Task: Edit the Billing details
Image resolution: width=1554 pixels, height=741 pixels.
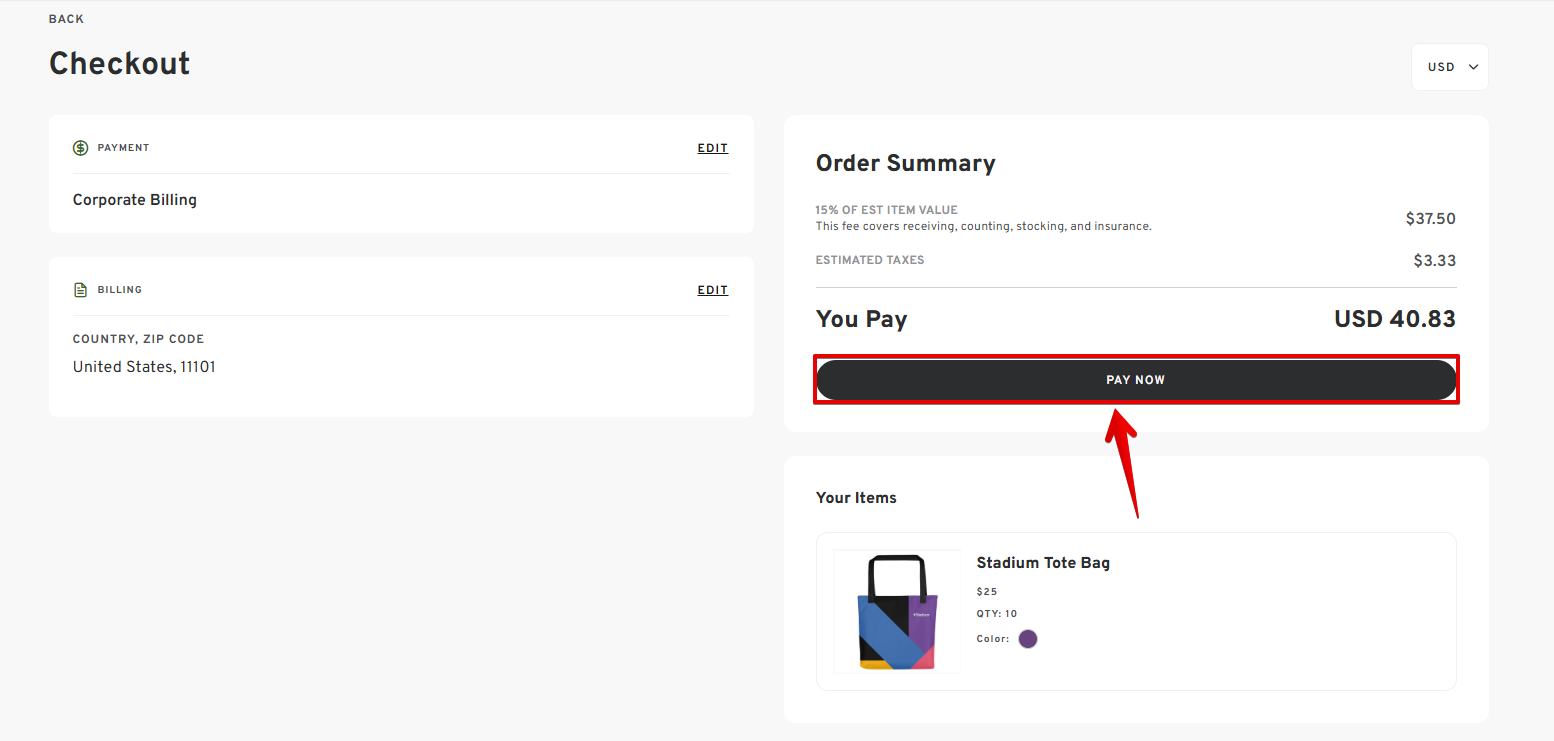Action: pyautogui.click(x=712, y=290)
